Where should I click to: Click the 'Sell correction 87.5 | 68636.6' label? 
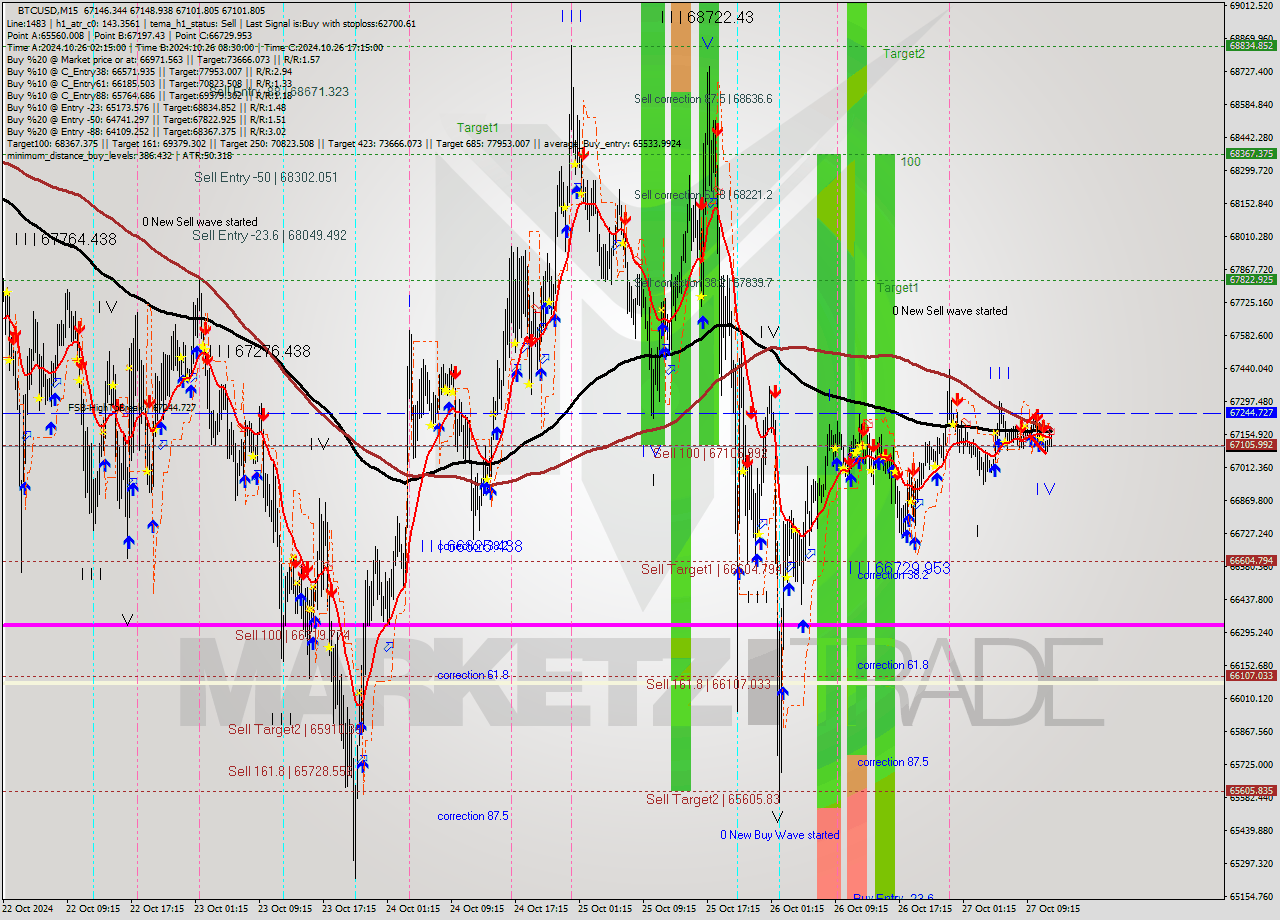[x=703, y=99]
